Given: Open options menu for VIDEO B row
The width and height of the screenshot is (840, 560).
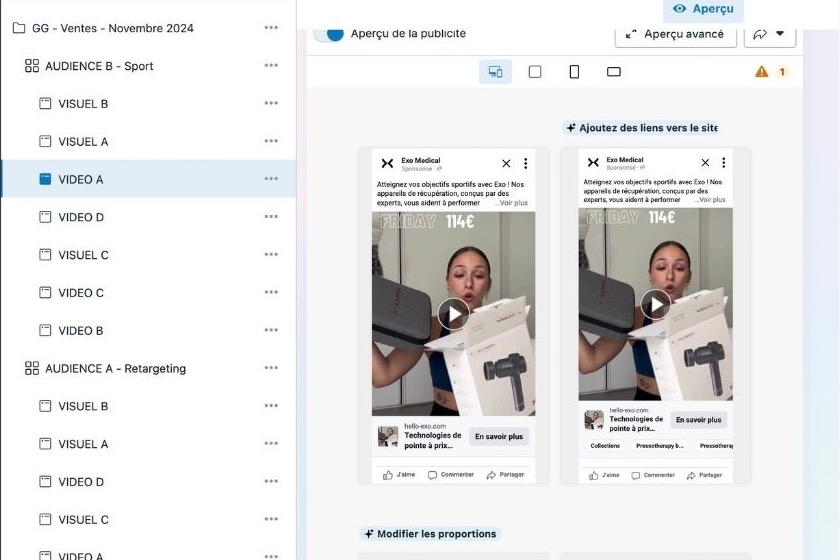Looking at the screenshot, I should 271,330.
